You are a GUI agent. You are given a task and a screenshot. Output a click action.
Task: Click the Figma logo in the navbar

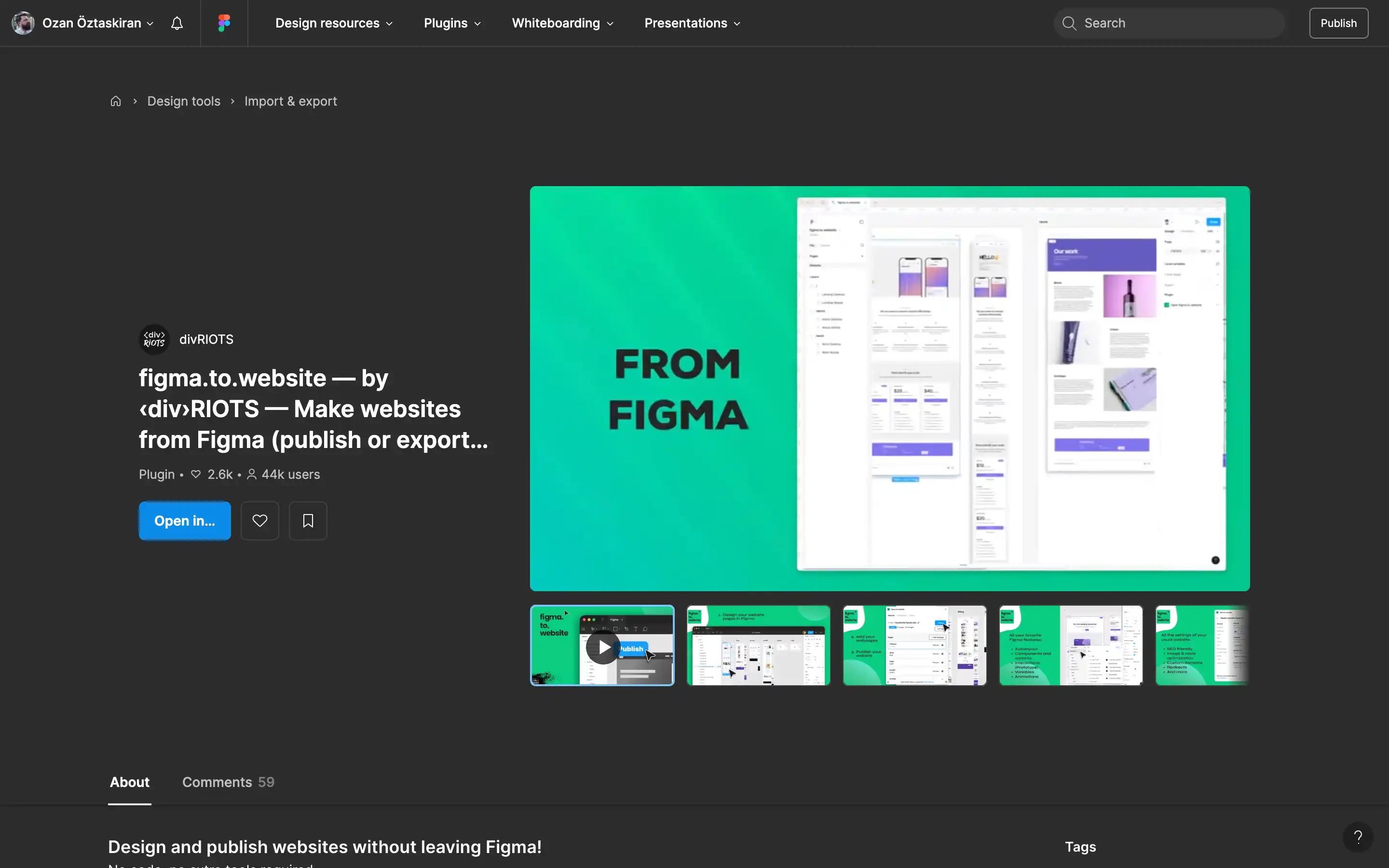click(x=223, y=23)
